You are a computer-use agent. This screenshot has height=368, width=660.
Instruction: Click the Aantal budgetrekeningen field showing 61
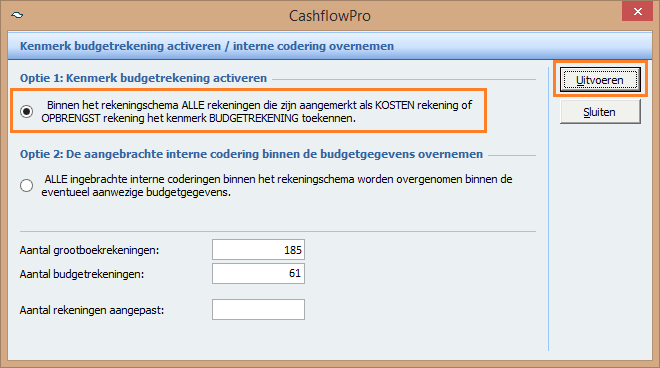(x=258, y=273)
